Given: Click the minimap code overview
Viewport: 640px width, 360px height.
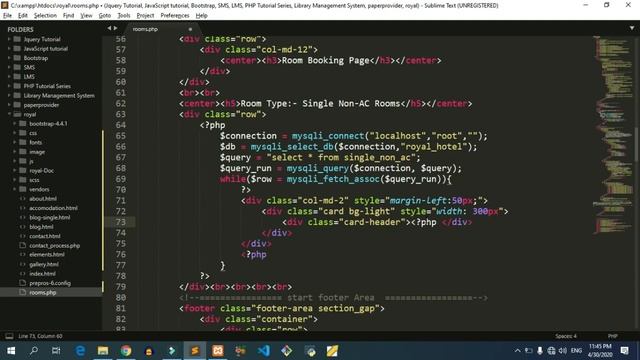Looking at the screenshot, I should coord(612,135).
